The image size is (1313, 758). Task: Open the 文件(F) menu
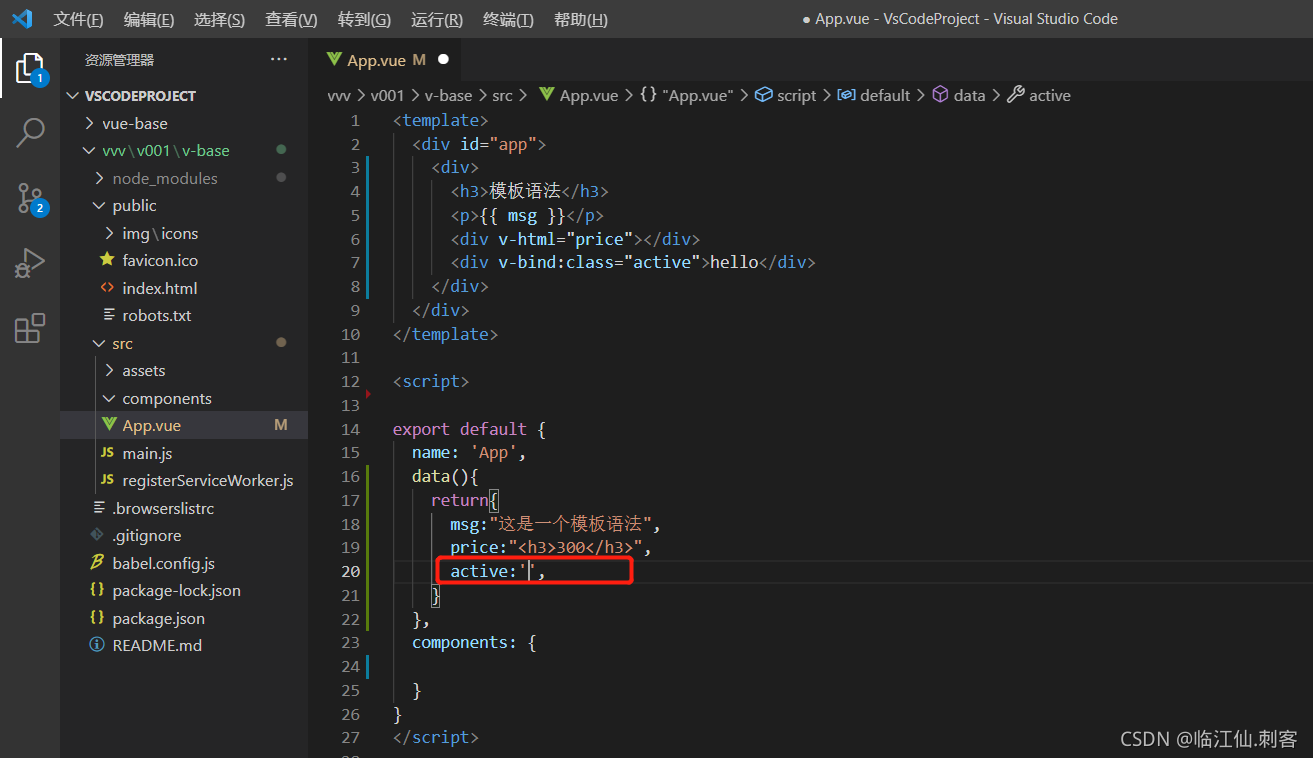click(x=78, y=19)
